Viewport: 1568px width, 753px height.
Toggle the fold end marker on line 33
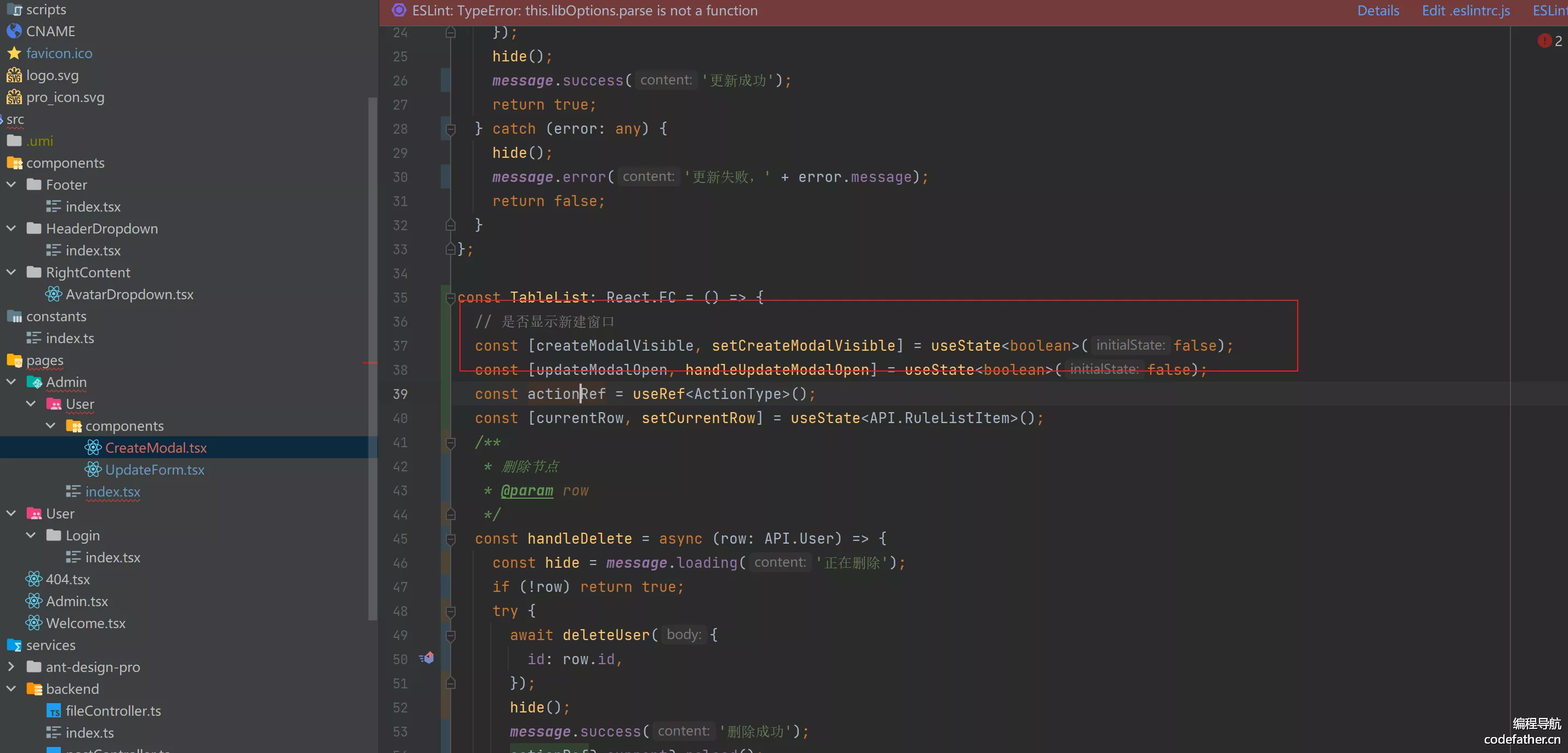pyautogui.click(x=451, y=248)
